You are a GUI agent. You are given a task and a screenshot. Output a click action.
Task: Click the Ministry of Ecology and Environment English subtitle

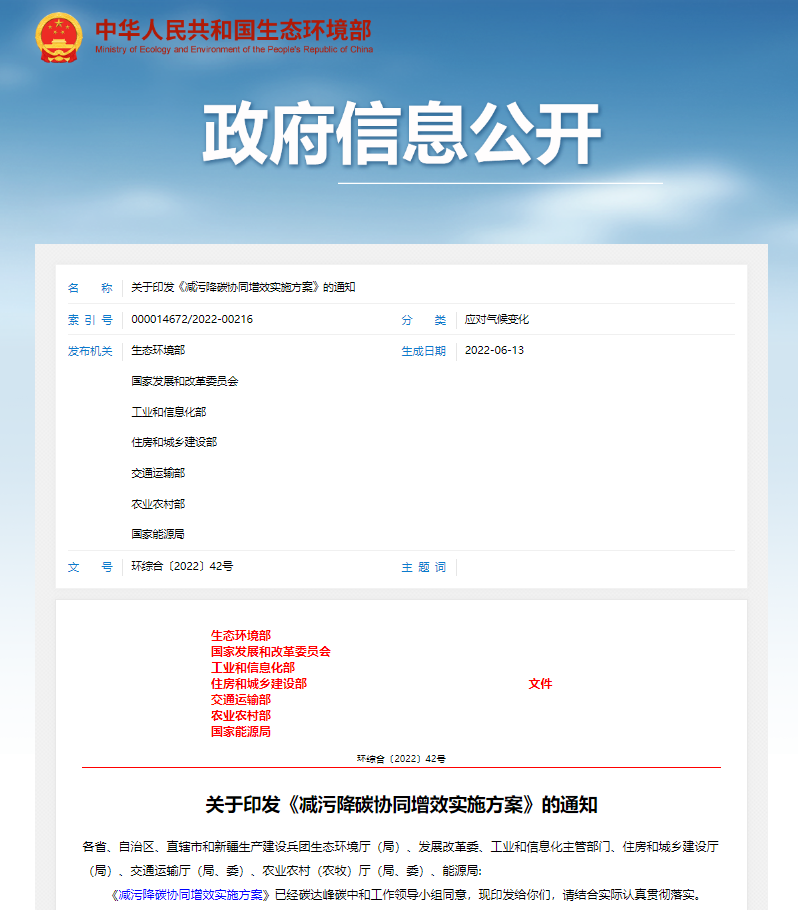pyautogui.click(x=234, y=49)
